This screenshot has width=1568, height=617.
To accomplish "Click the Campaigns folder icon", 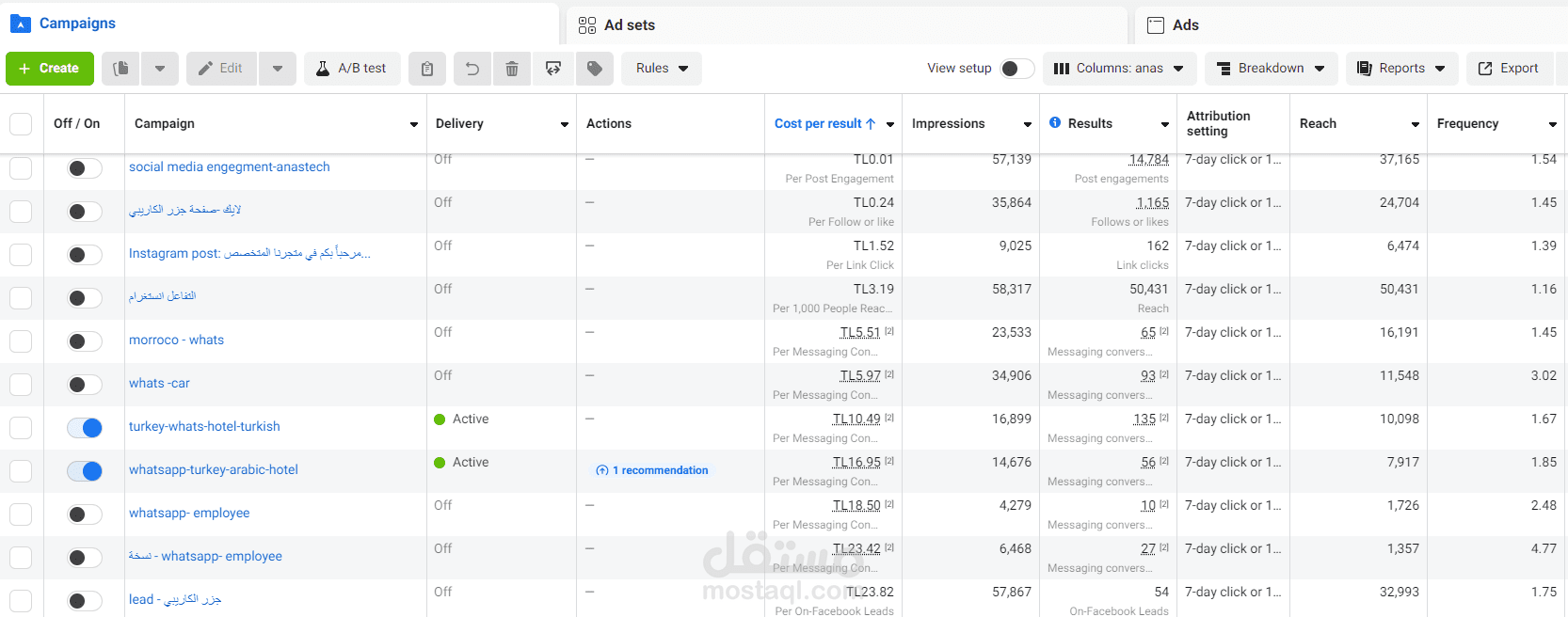I will (21, 24).
